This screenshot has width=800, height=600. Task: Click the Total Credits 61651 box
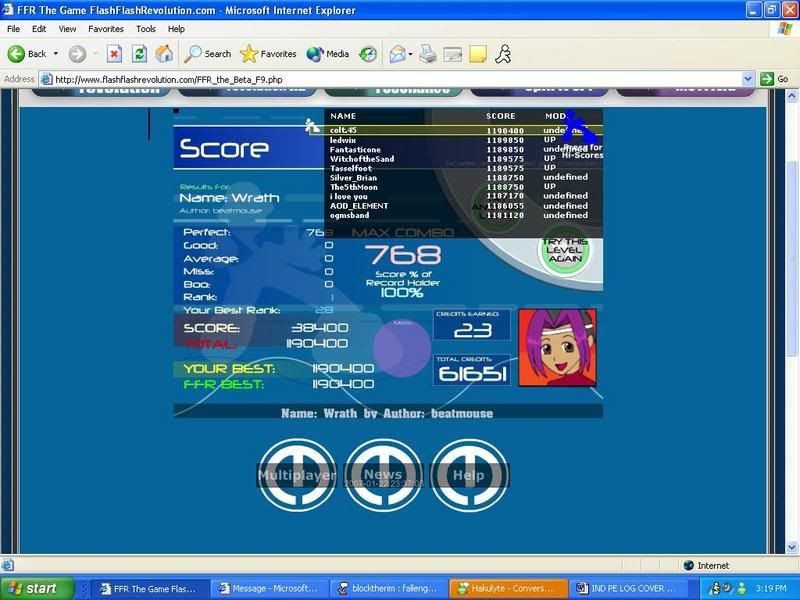point(472,370)
